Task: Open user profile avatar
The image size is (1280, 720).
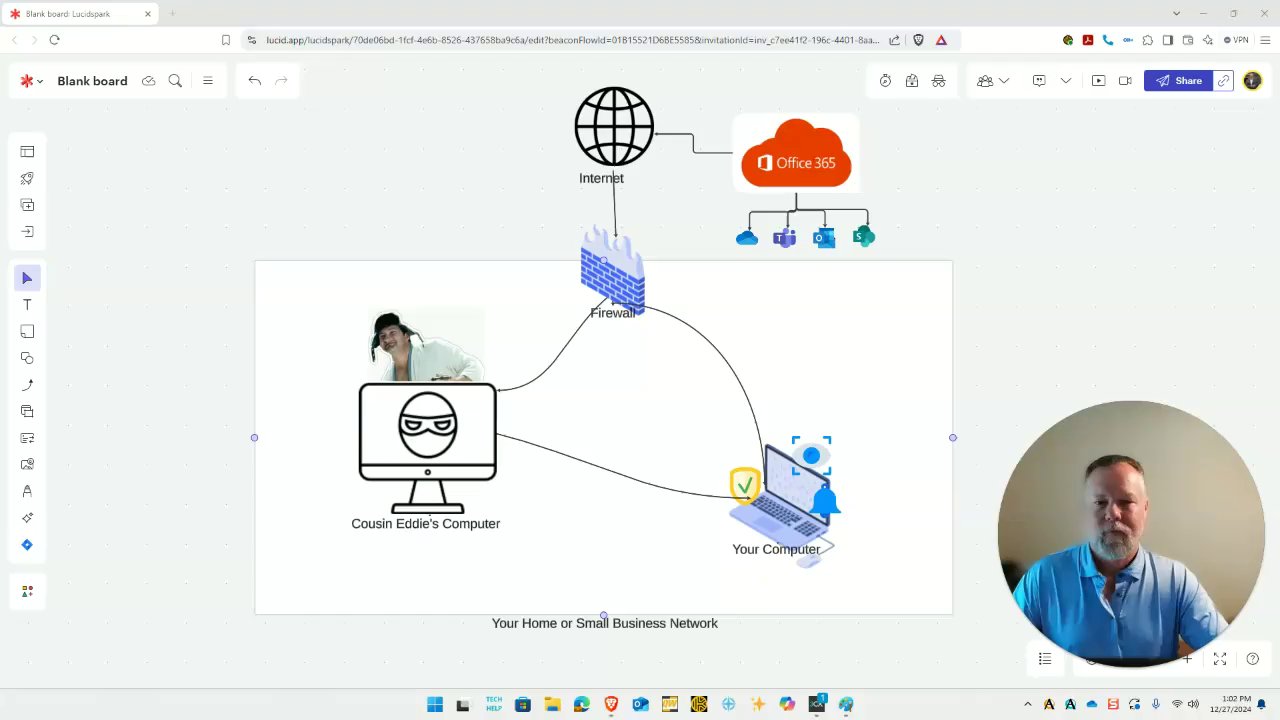Action: click(x=1252, y=81)
